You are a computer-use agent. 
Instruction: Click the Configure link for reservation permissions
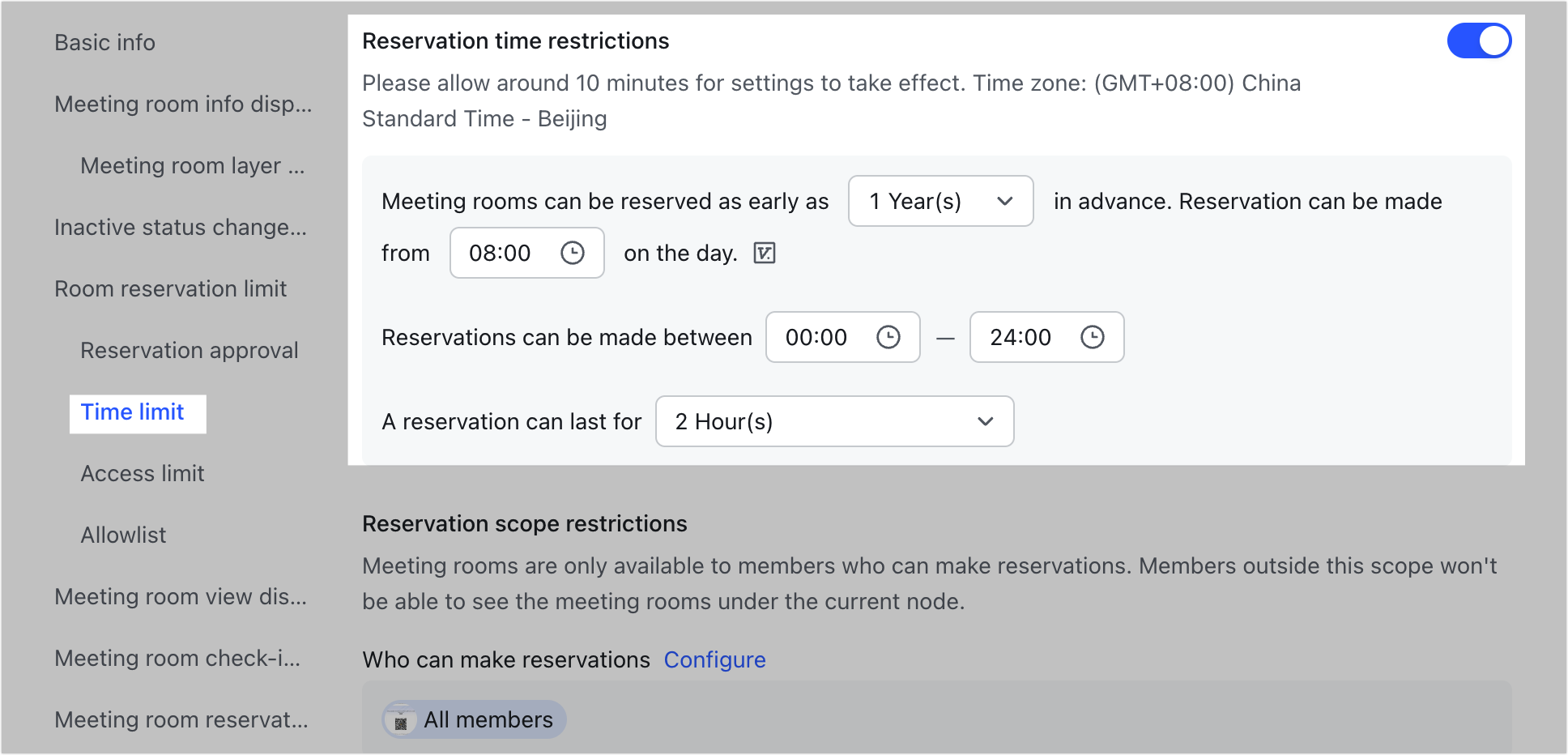[715, 659]
